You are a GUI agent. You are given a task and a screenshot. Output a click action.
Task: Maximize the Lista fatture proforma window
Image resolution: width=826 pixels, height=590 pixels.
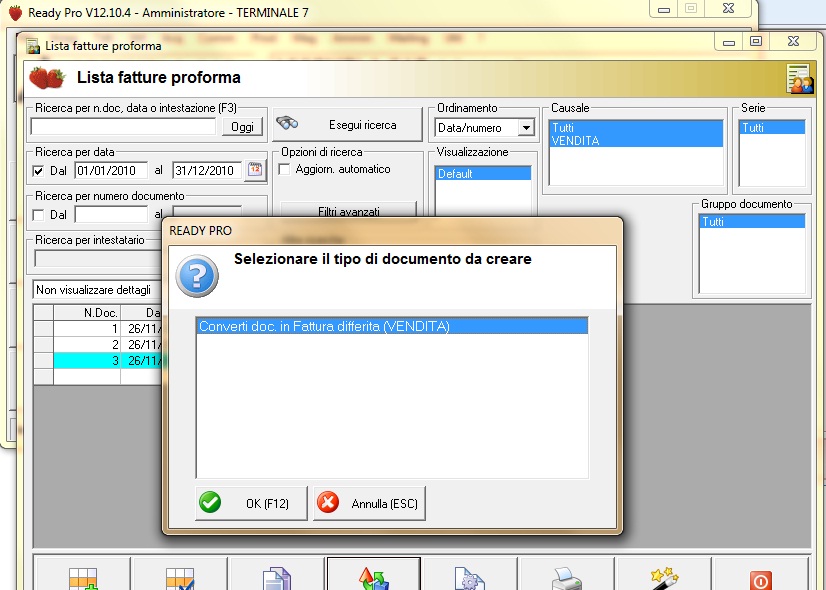756,41
